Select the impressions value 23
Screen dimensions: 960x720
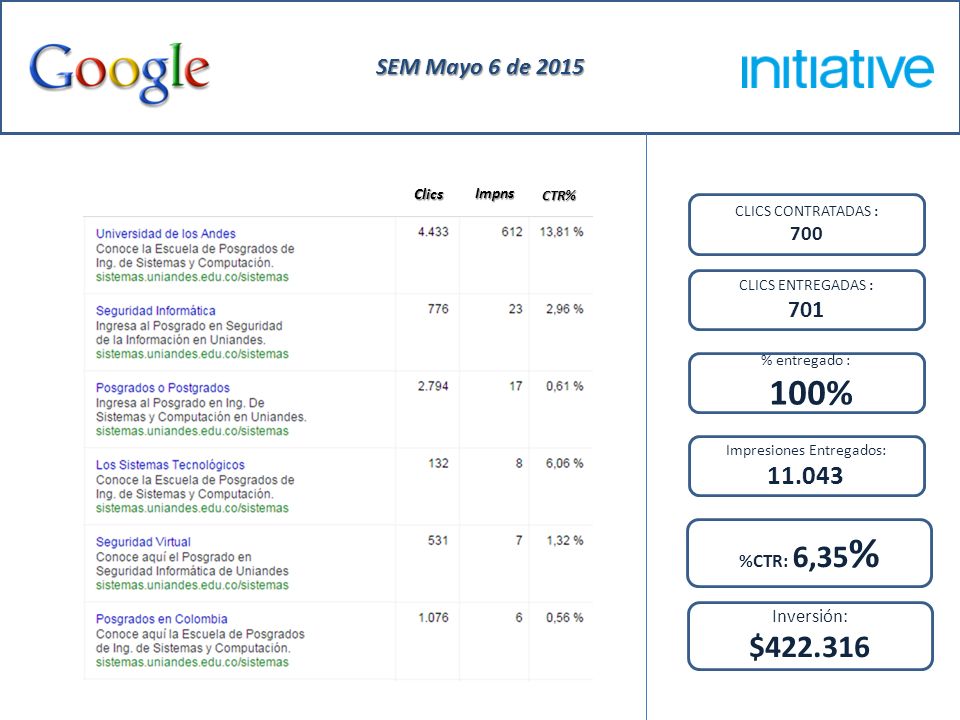[516, 309]
